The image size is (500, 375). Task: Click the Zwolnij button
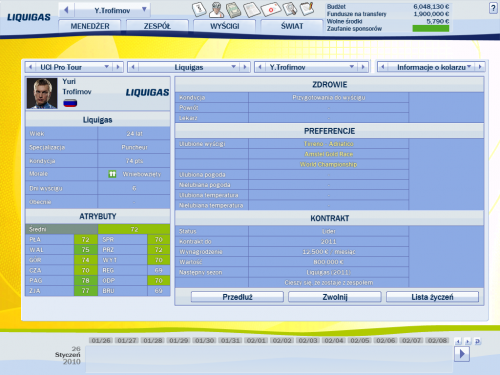pos(335,297)
